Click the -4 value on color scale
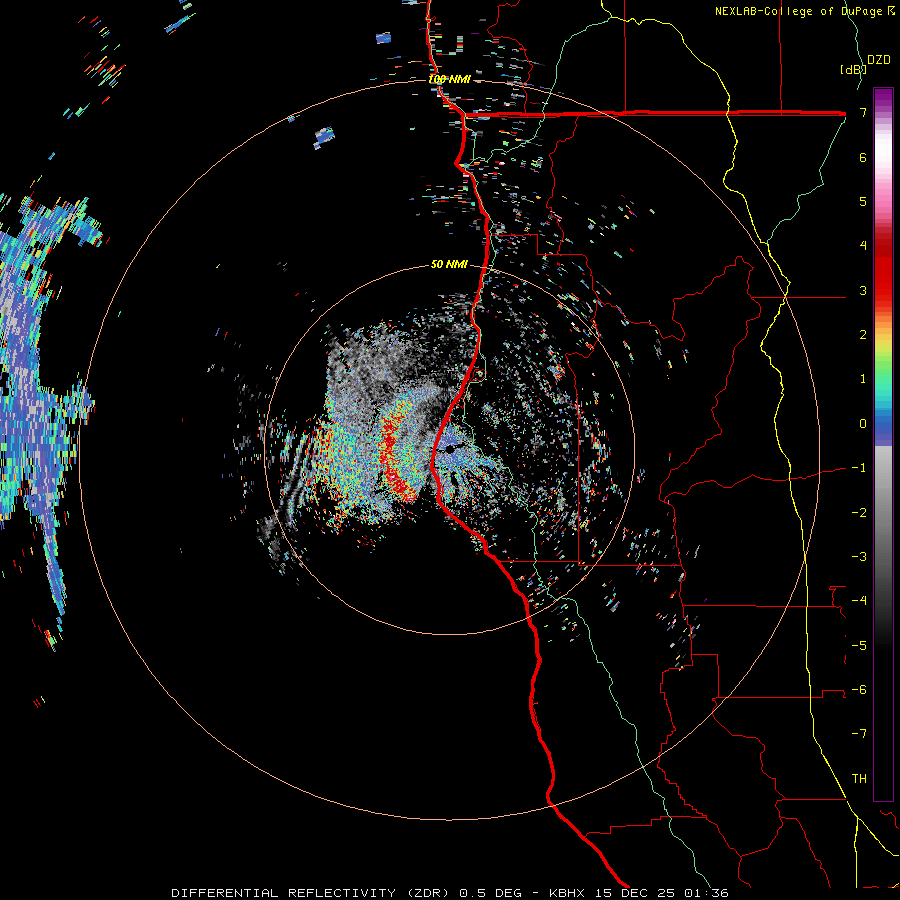900x900 pixels. point(859,601)
